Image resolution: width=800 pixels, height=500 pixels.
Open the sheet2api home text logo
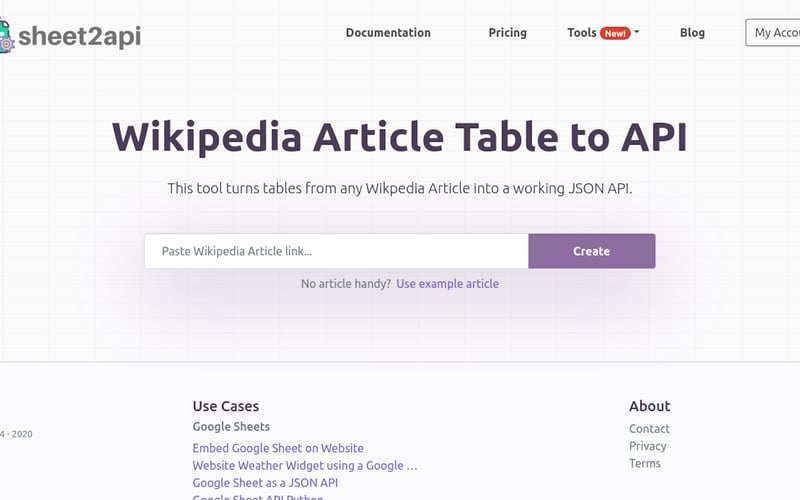pos(80,36)
